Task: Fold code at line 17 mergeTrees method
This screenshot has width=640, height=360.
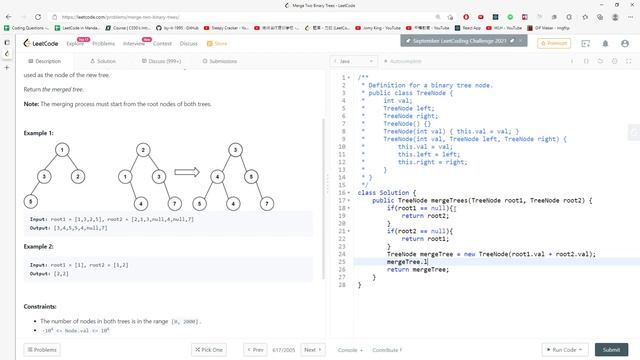Action: click(349, 200)
